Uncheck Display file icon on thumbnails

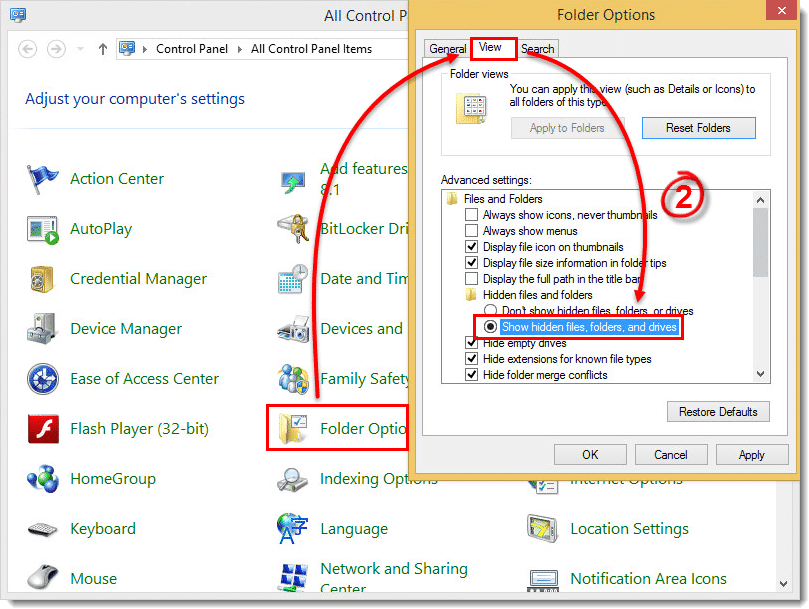[x=471, y=247]
